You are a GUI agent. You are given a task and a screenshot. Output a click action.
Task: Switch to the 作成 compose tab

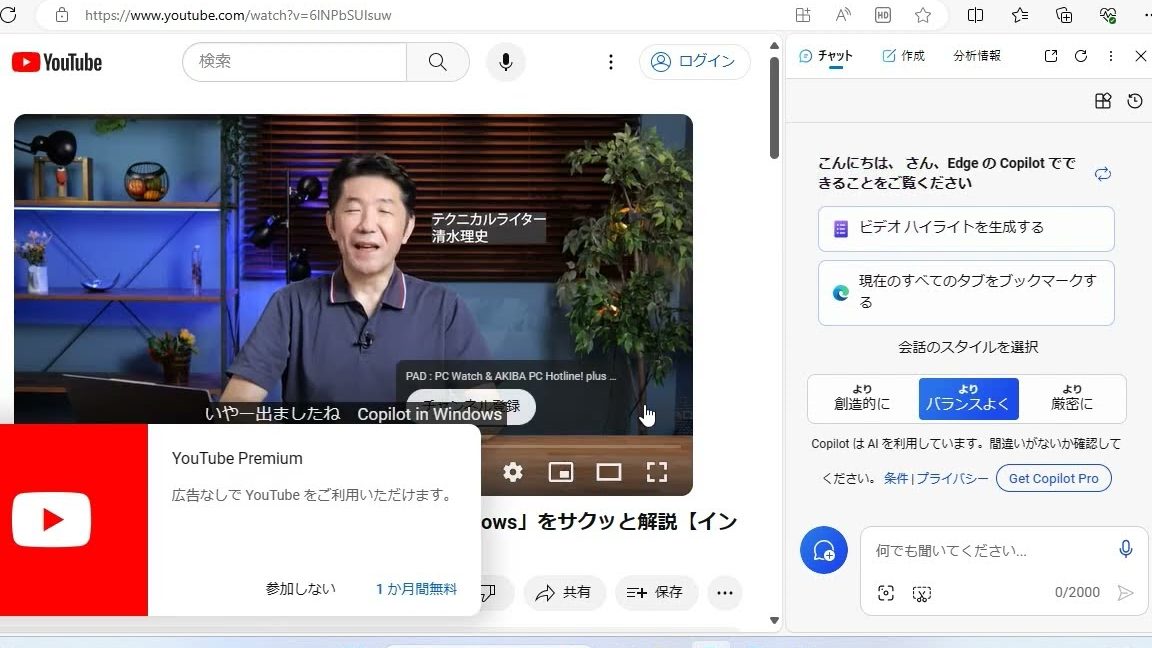point(904,56)
